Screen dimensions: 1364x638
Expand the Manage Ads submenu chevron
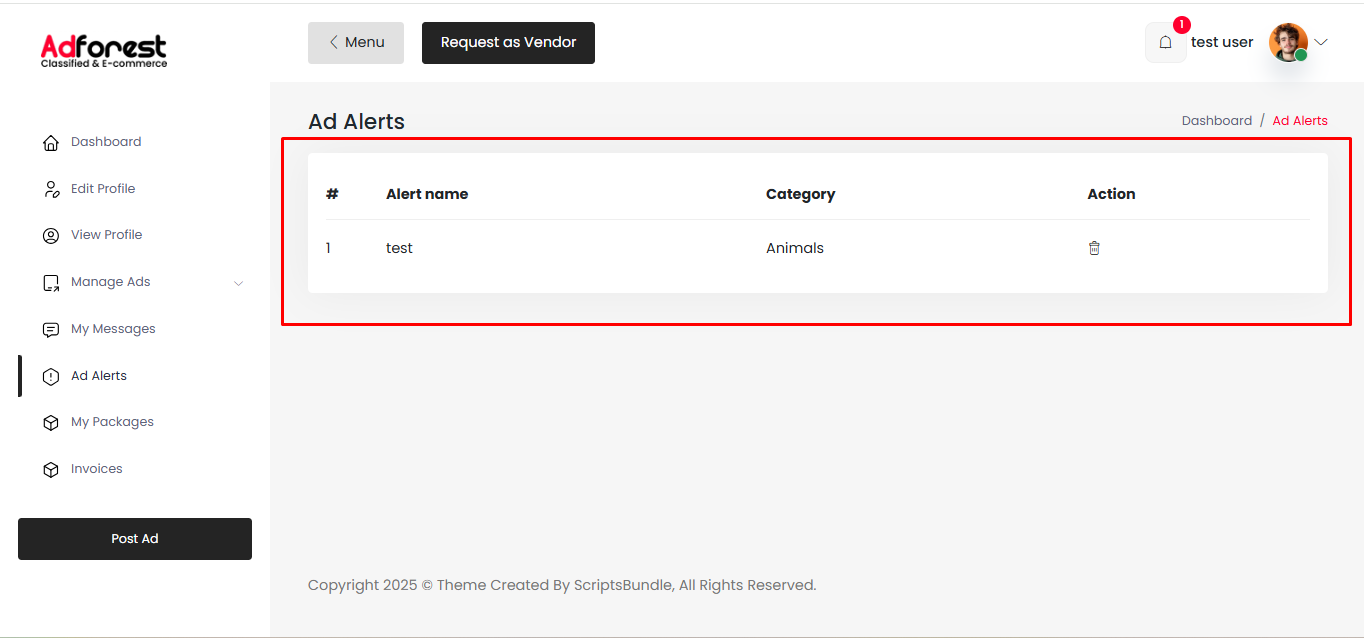click(238, 283)
